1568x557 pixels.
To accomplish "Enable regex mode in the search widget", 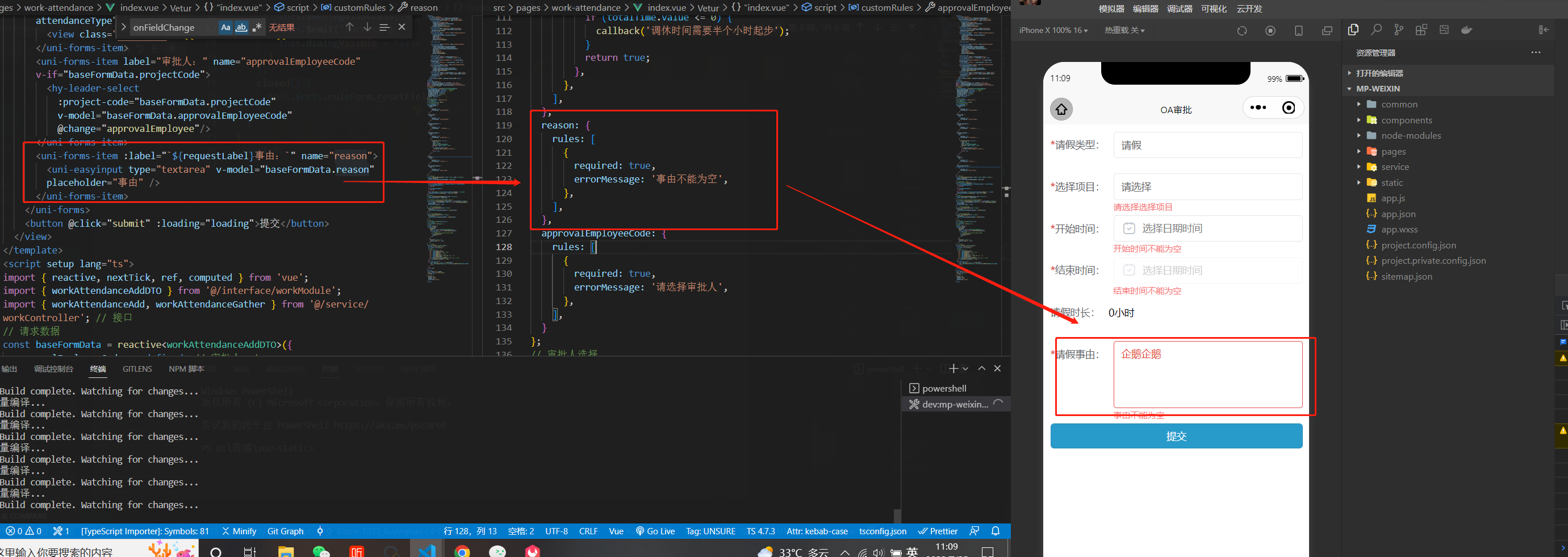I will coord(257,27).
